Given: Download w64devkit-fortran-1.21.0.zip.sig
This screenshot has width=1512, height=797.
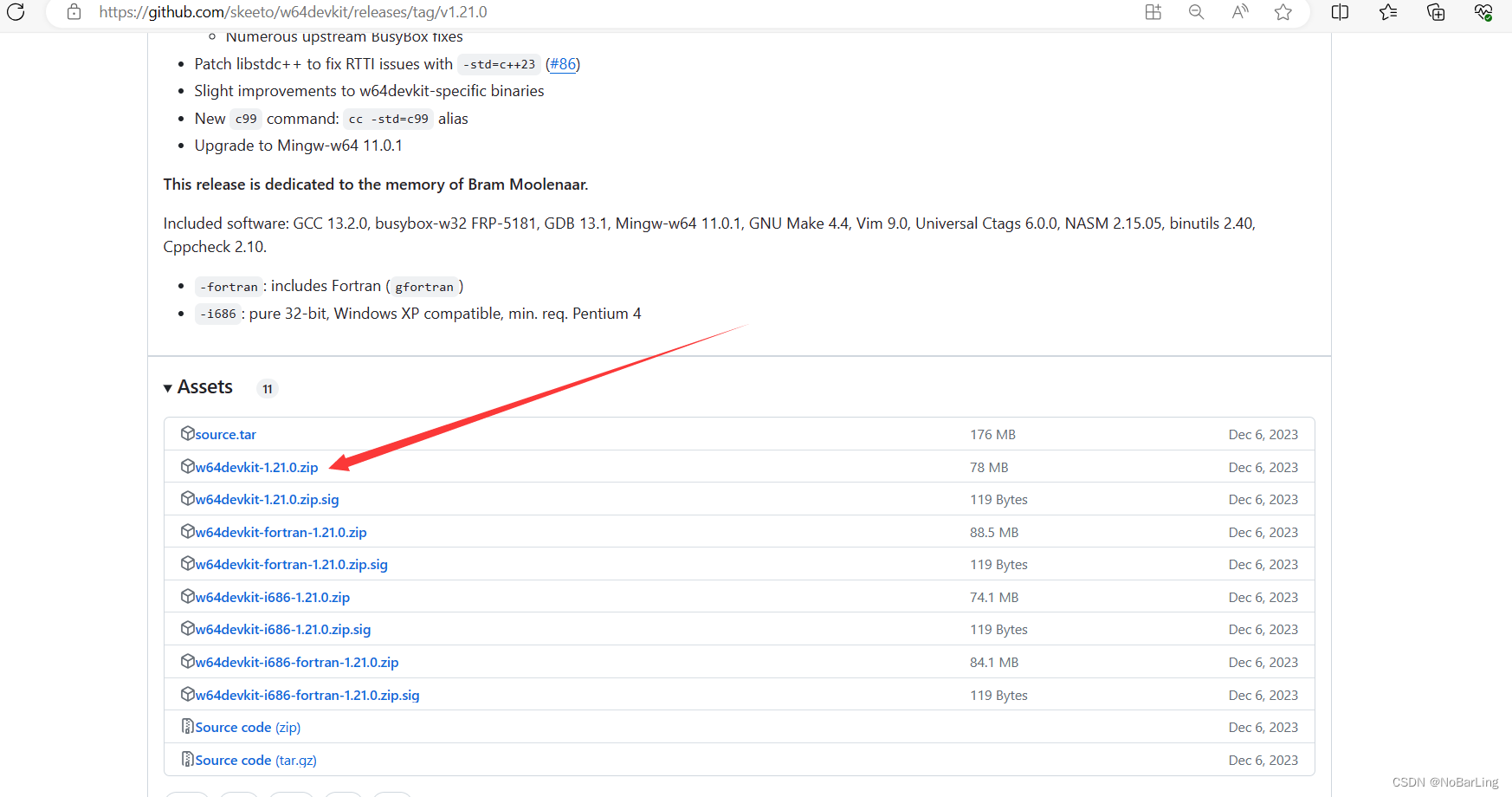Looking at the screenshot, I should tap(291, 565).
